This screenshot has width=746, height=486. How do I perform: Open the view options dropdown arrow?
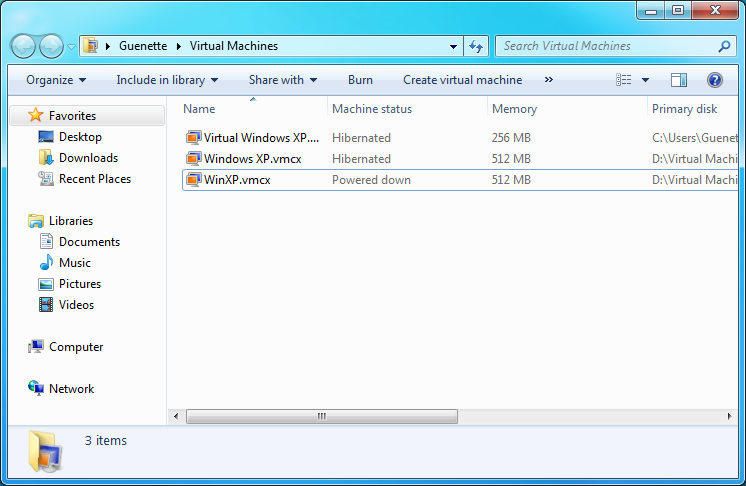645,80
